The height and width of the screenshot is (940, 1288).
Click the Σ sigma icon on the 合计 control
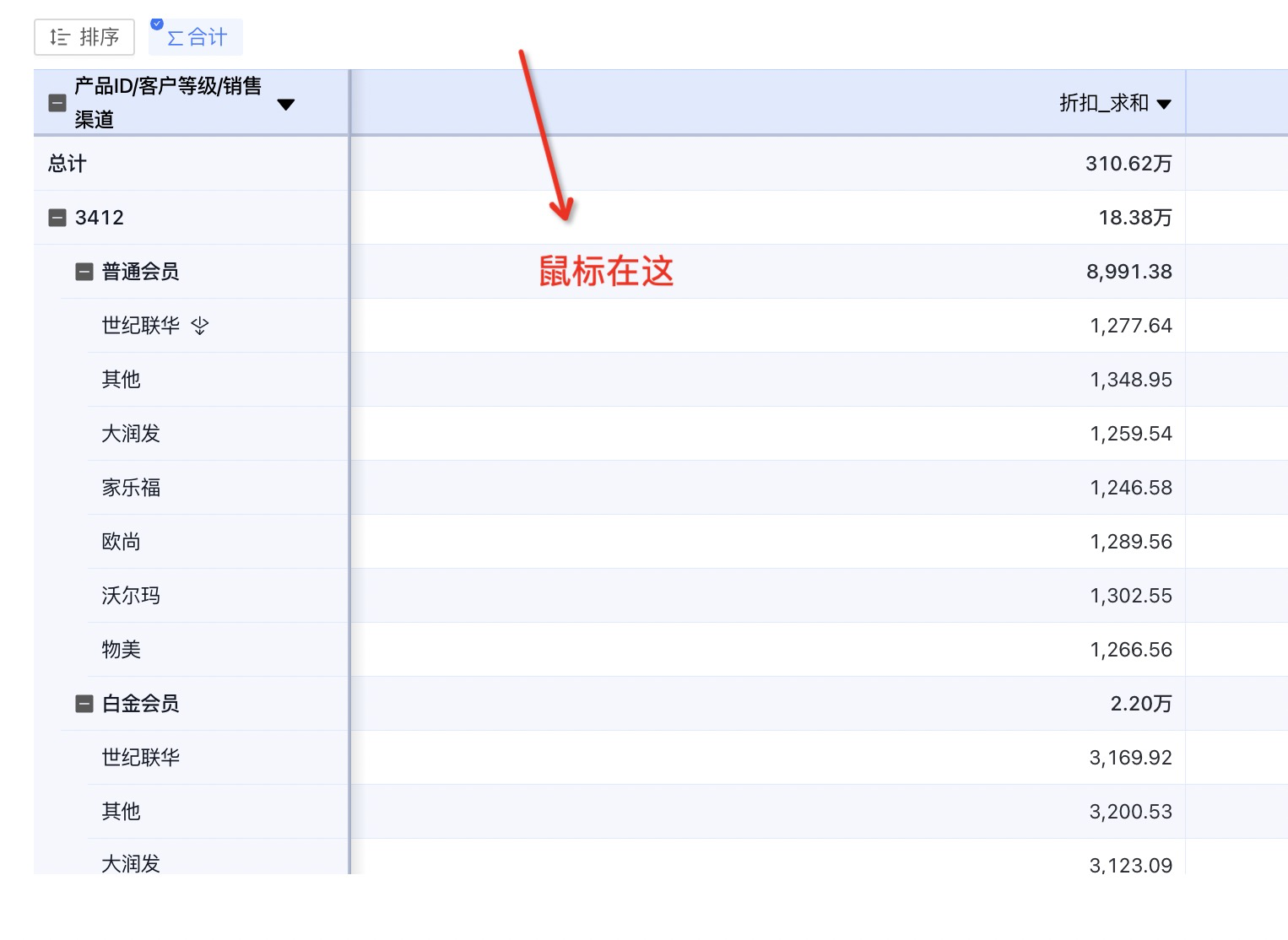tap(175, 36)
